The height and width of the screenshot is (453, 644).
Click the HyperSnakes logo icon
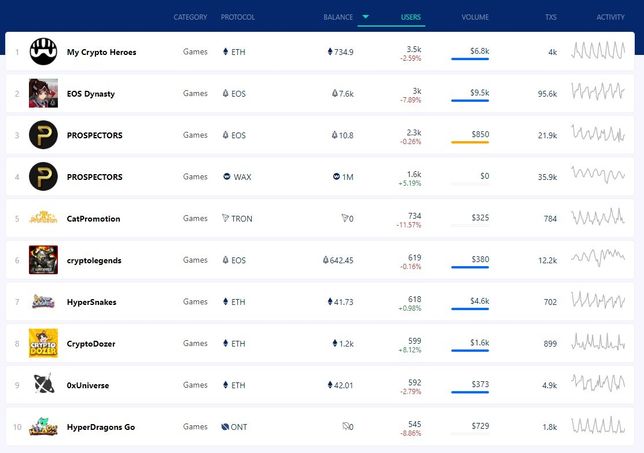point(43,302)
